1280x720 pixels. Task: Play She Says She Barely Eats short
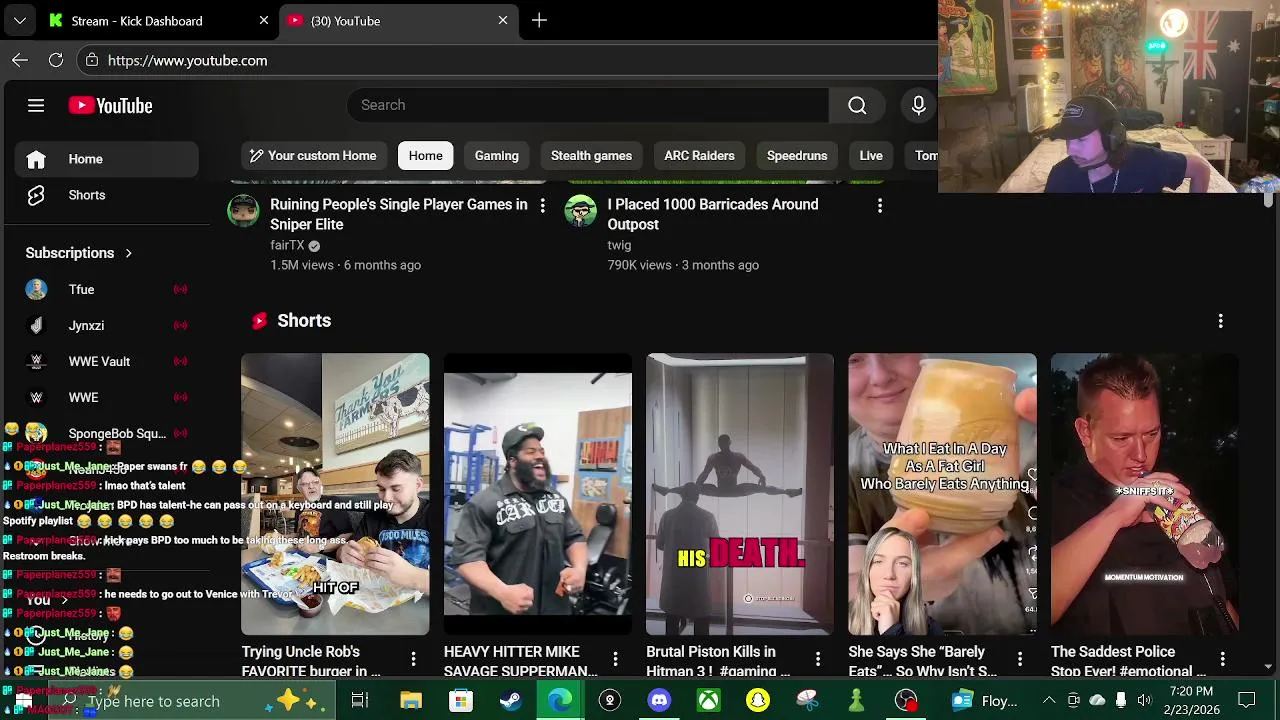point(942,494)
